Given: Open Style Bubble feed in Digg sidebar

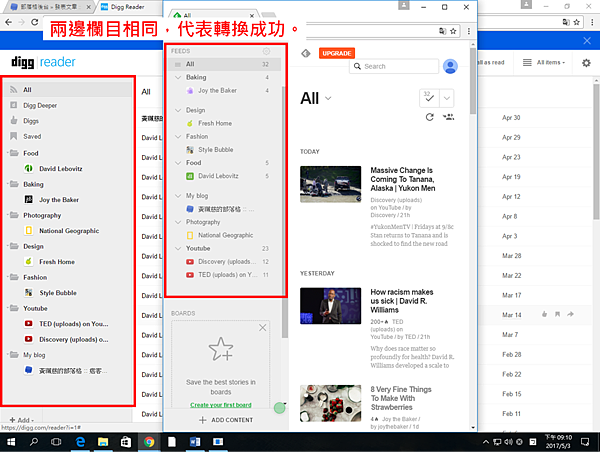Looking at the screenshot, I should click(x=57, y=293).
